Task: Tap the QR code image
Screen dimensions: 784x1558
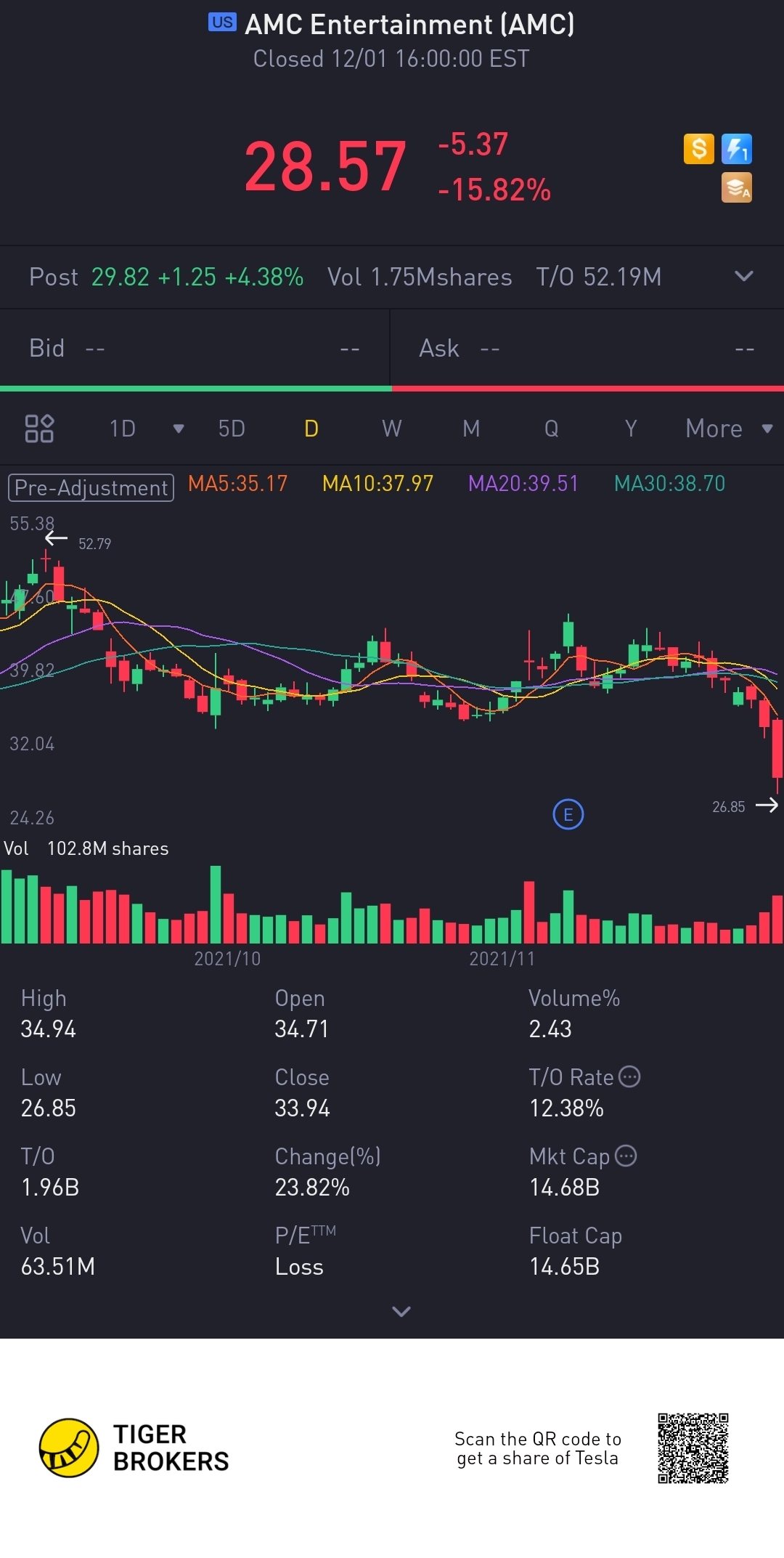Action: pos(693,1448)
